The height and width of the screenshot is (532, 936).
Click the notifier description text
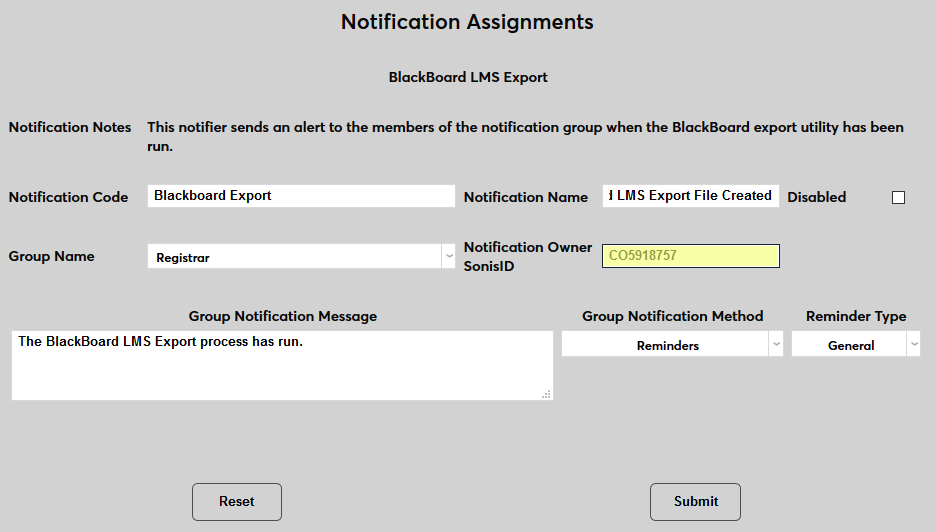[x=525, y=137]
